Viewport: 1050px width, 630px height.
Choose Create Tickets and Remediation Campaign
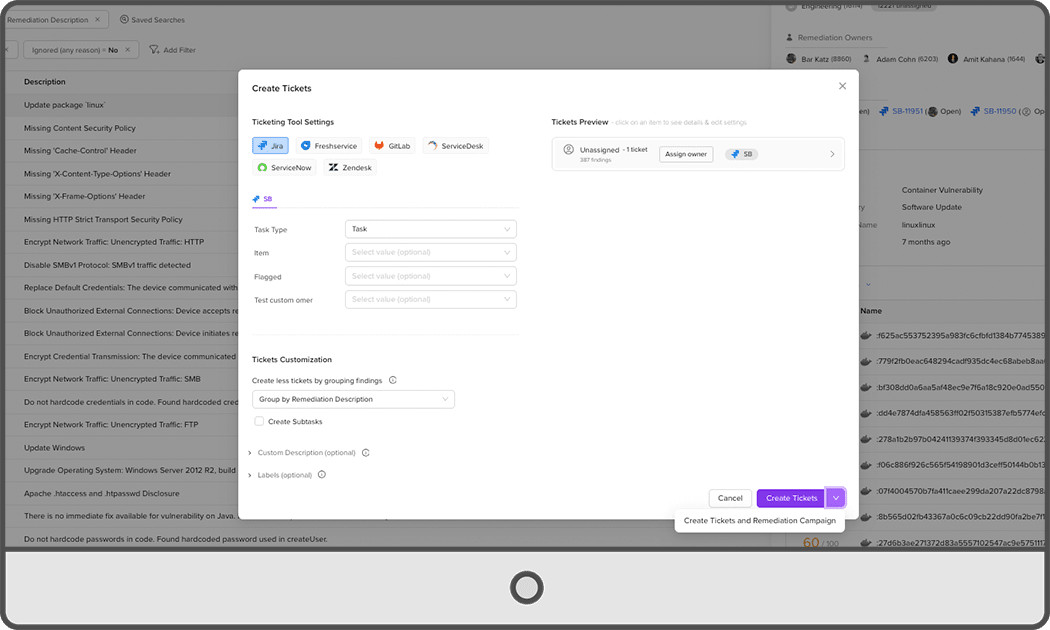(759, 520)
